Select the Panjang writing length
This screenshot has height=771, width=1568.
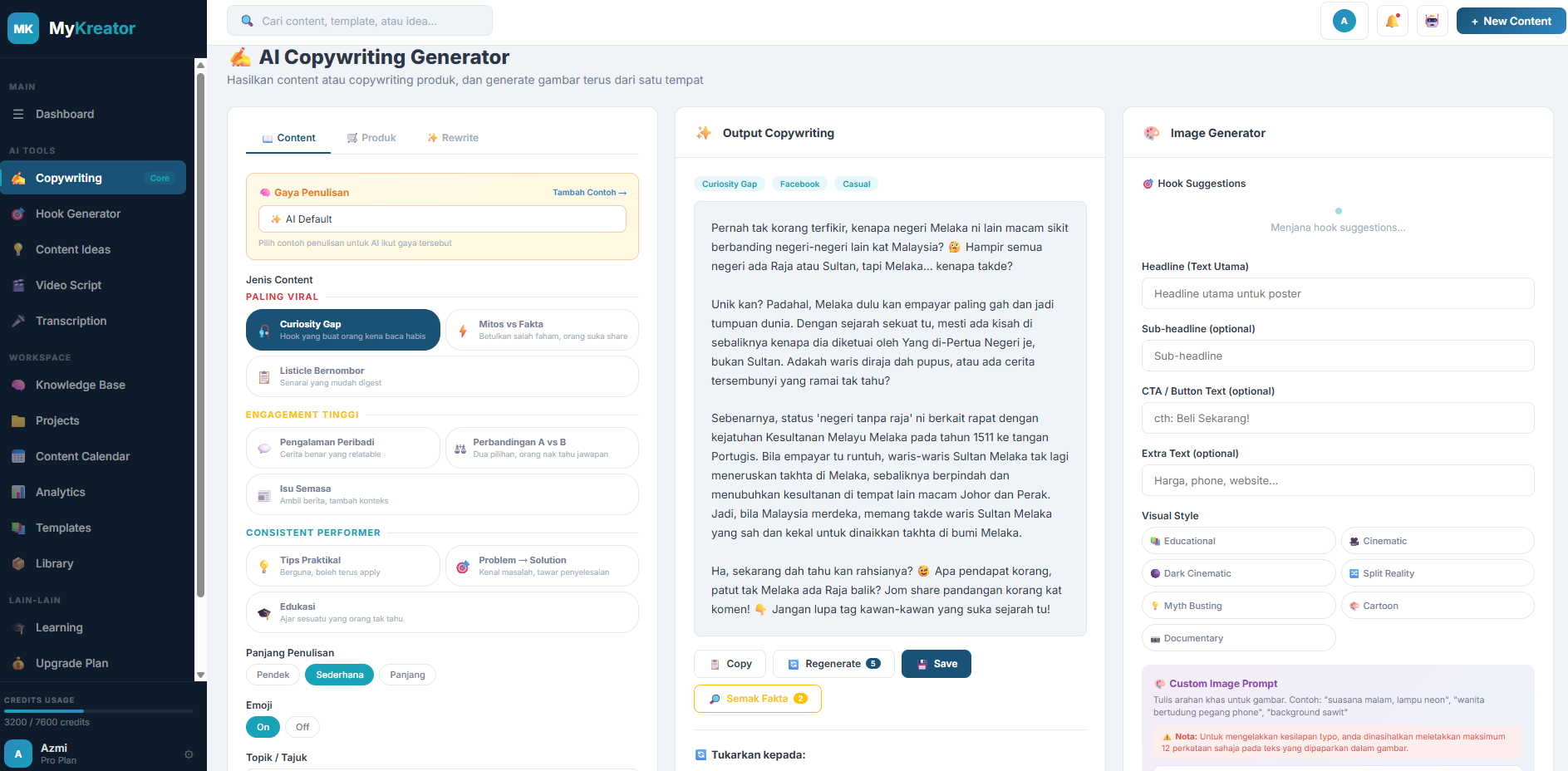point(407,675)
